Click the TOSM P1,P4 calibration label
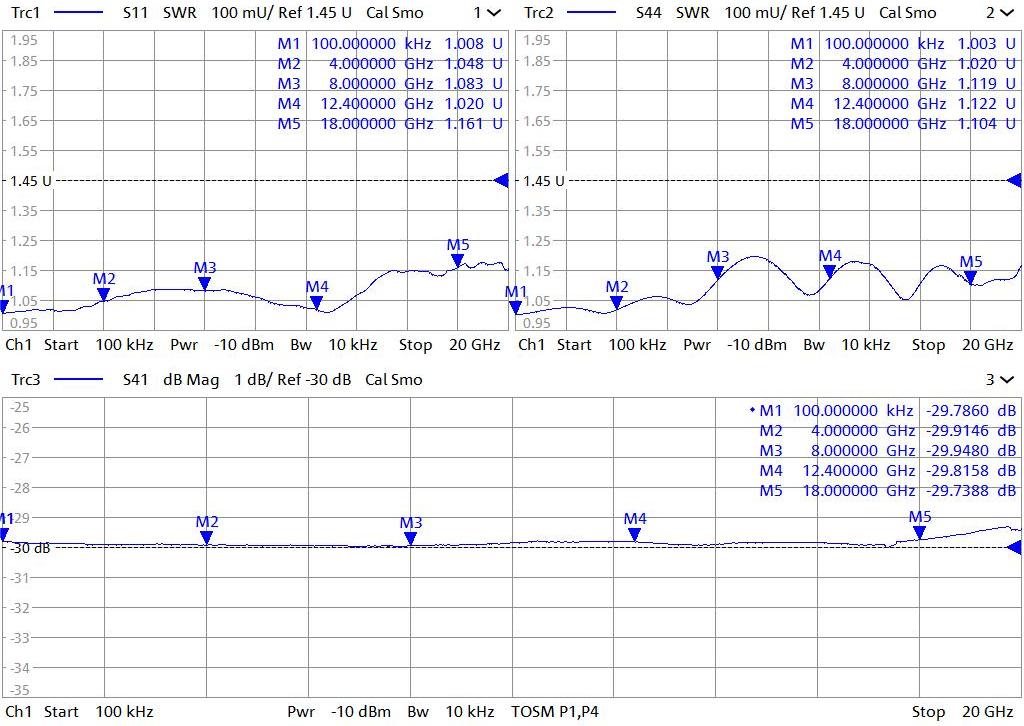1024x726 pixels. point(556,712)
